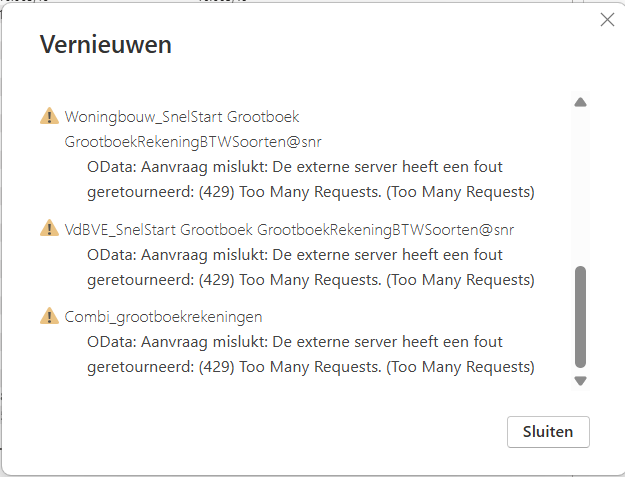Click the OData error line under VdBVE_SnelStart
The height and width of the screenshot is (477, 625).
(294, 254)
